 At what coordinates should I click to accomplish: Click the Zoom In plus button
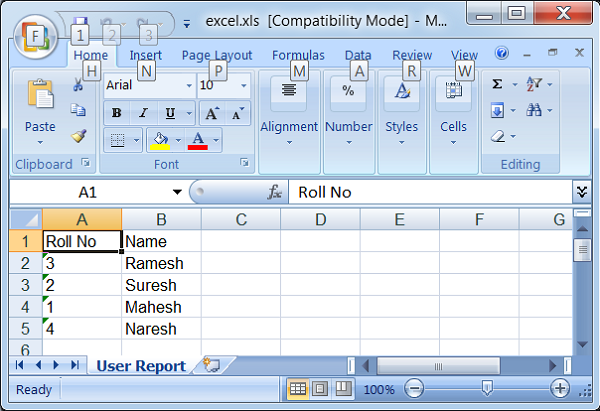(559, 389)
